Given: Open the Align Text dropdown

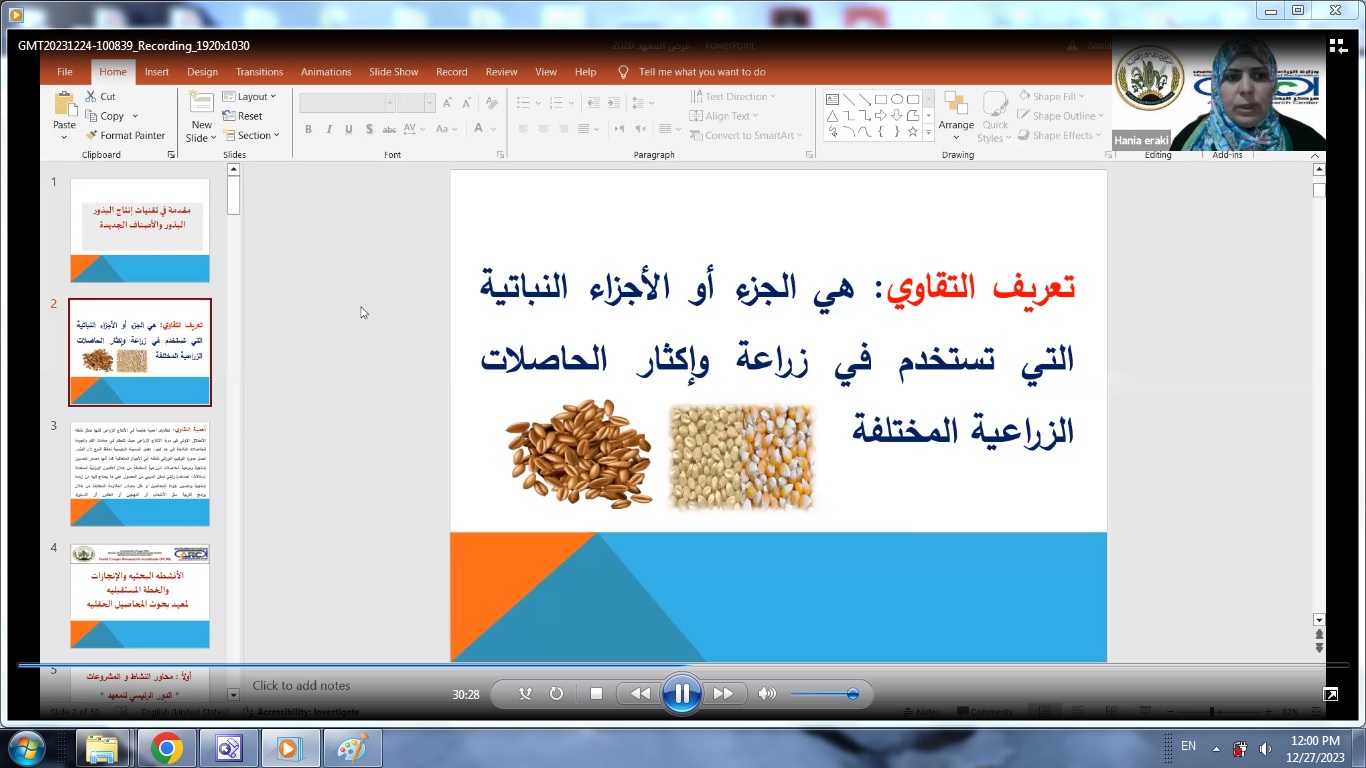Looking at the screenshot, I should [725, 116].
